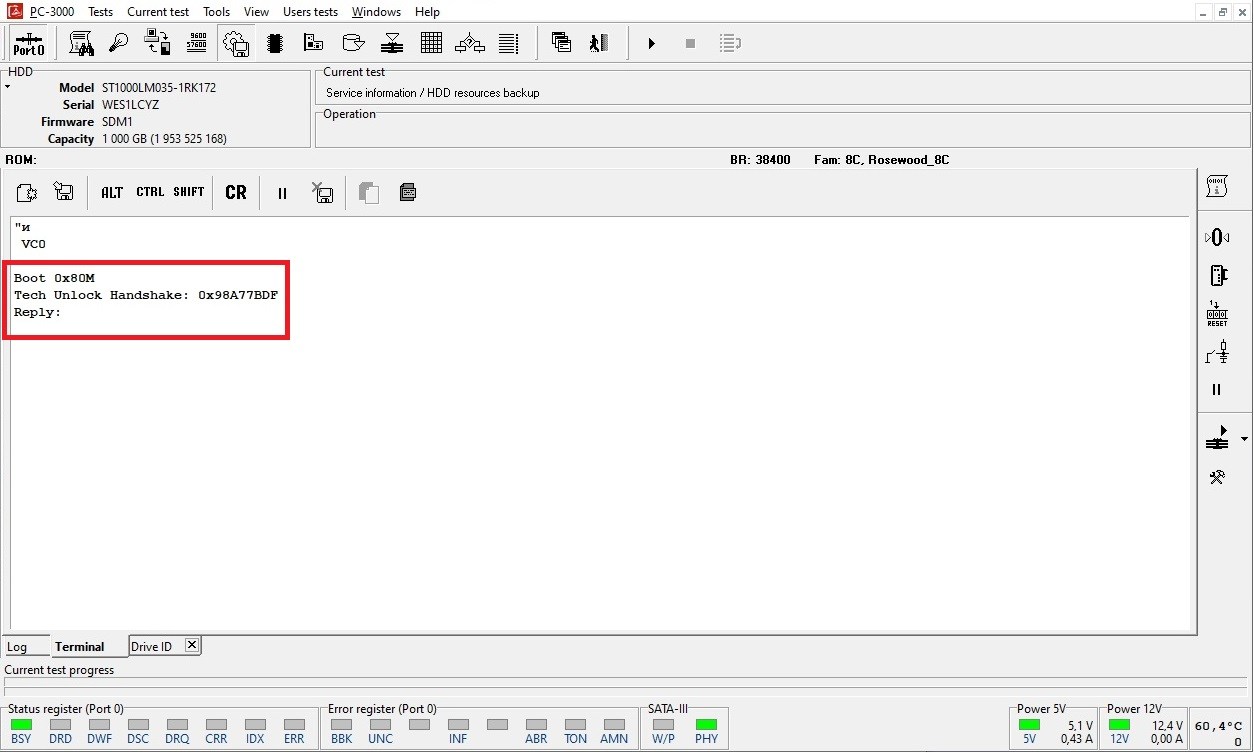This screenshot has width=1254, height=752.
Task: Click the flowchart question-mark toolbar icon
Action: coord(469,43)
